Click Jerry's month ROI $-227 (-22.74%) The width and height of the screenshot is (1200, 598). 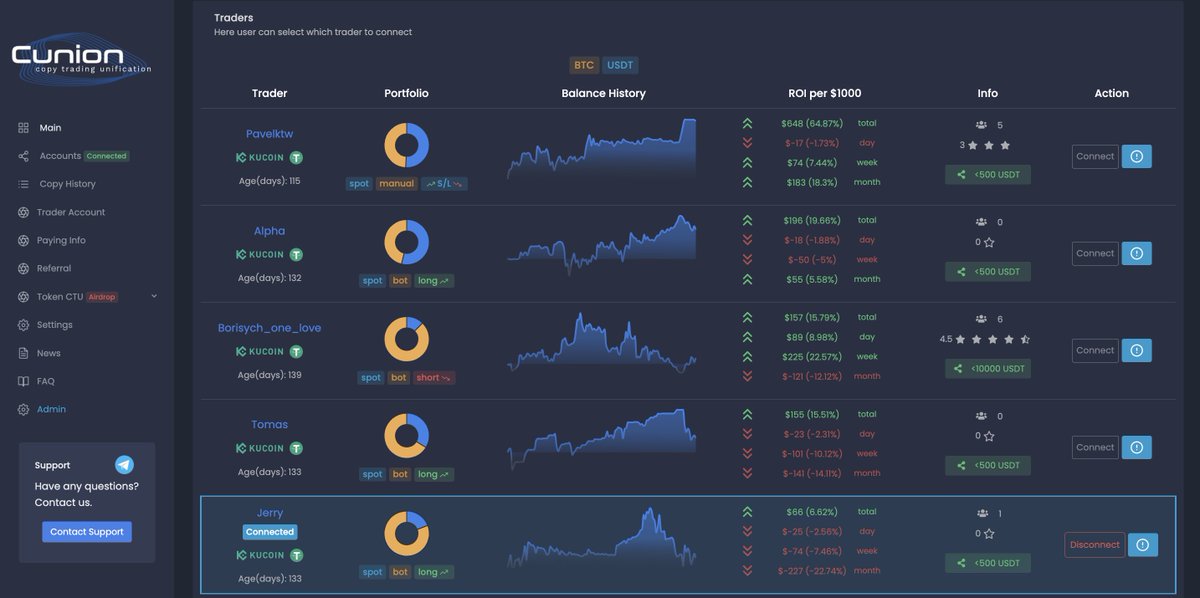click(x=811, y=571)
